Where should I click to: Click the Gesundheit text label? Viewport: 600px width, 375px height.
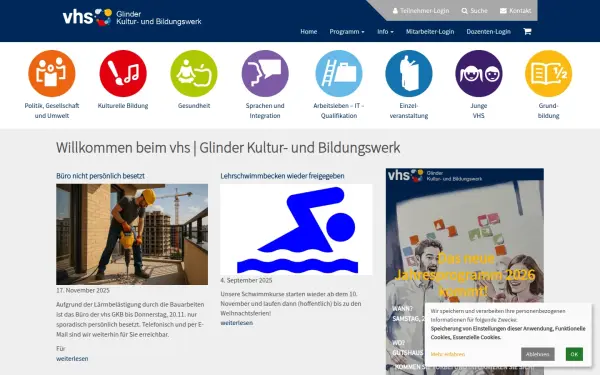194,106
